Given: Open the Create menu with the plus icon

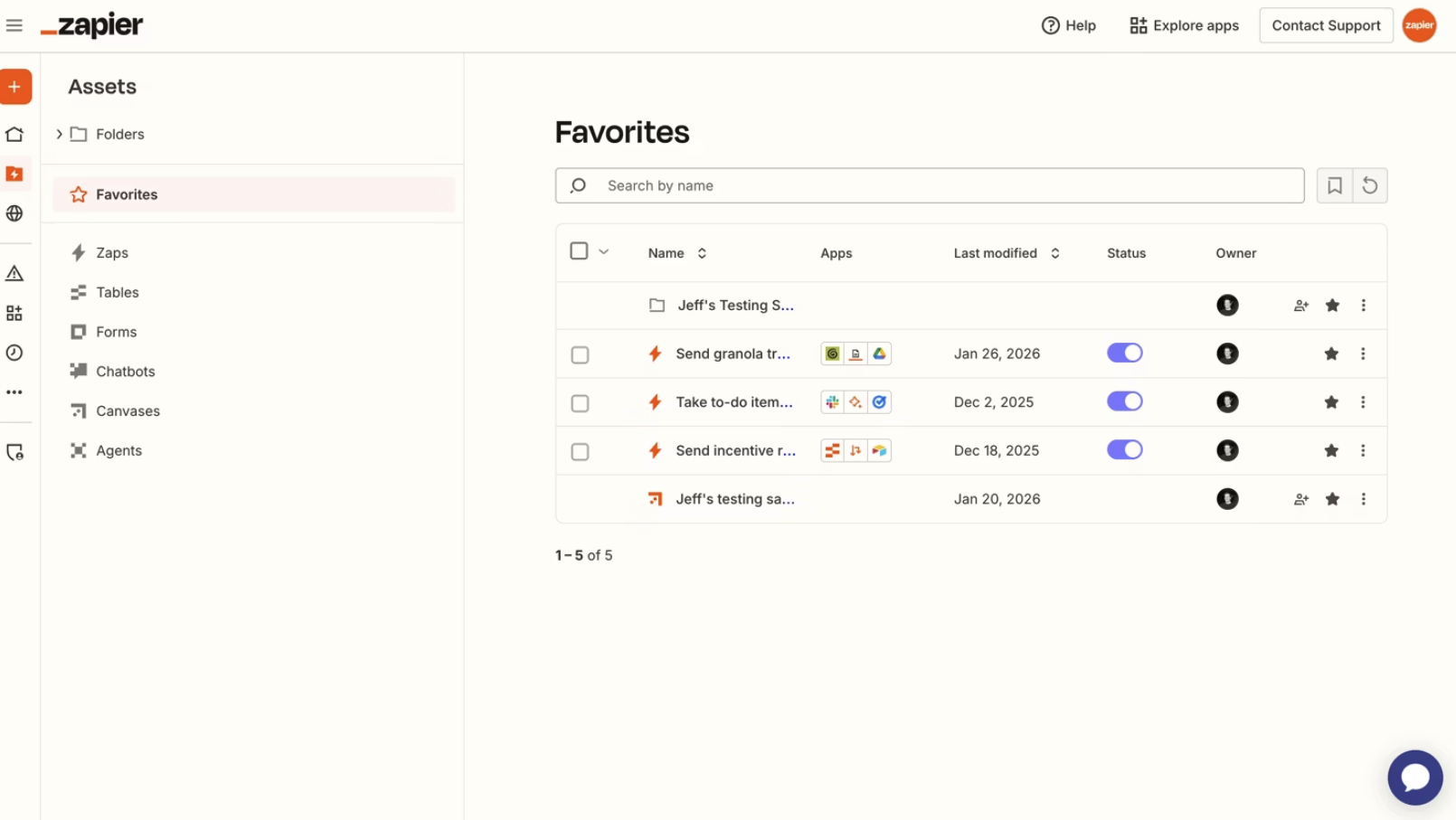Looking at the screenshot, I should [x=14, y=87].
